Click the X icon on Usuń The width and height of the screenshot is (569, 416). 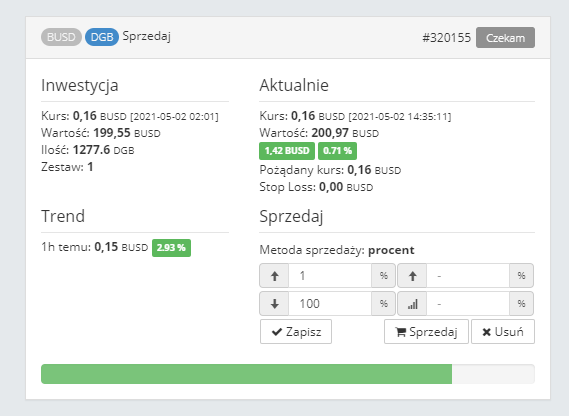tap(487, 332)
